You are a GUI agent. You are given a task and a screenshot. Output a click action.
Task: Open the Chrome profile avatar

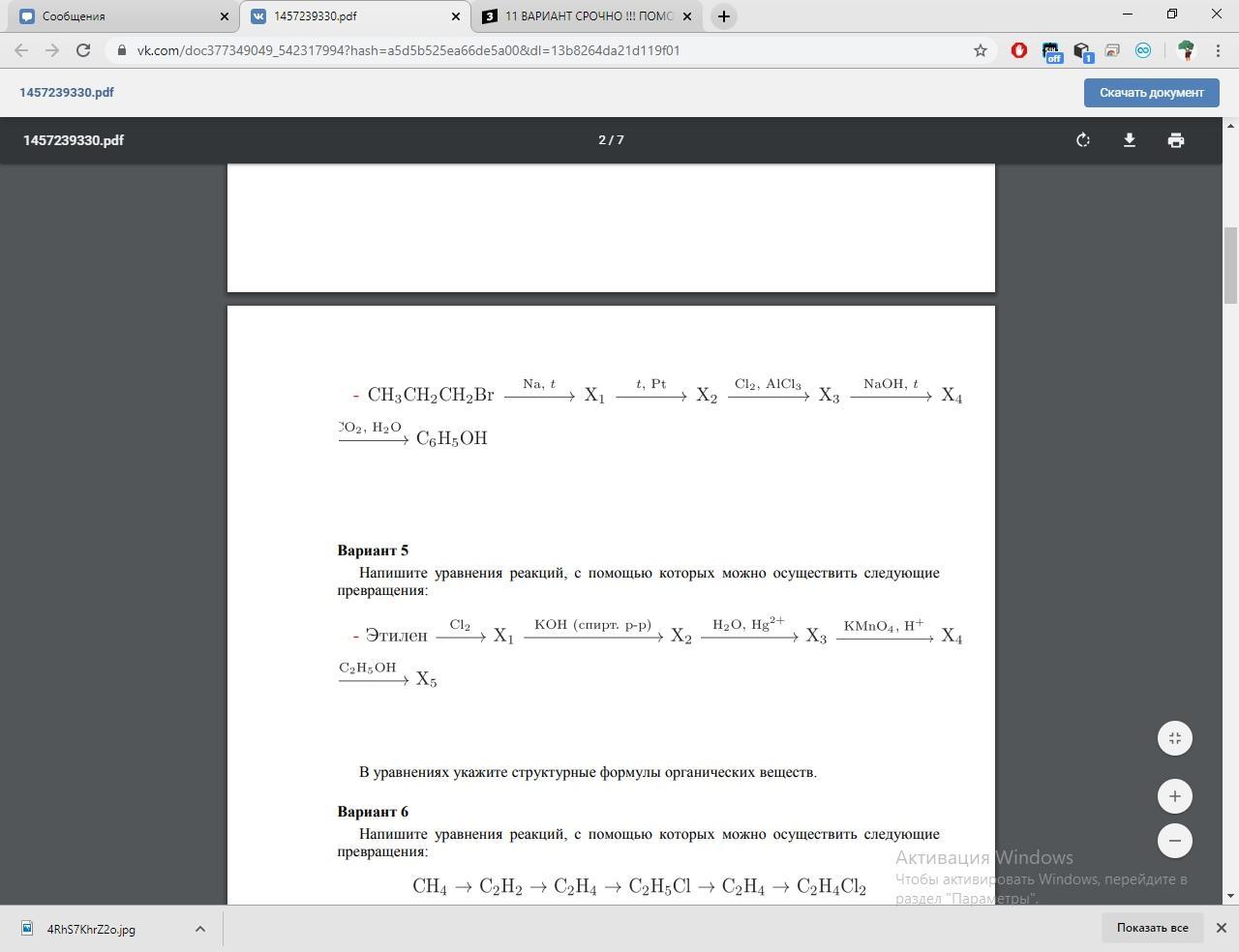pyautogui.click(x=1186, y=50)
